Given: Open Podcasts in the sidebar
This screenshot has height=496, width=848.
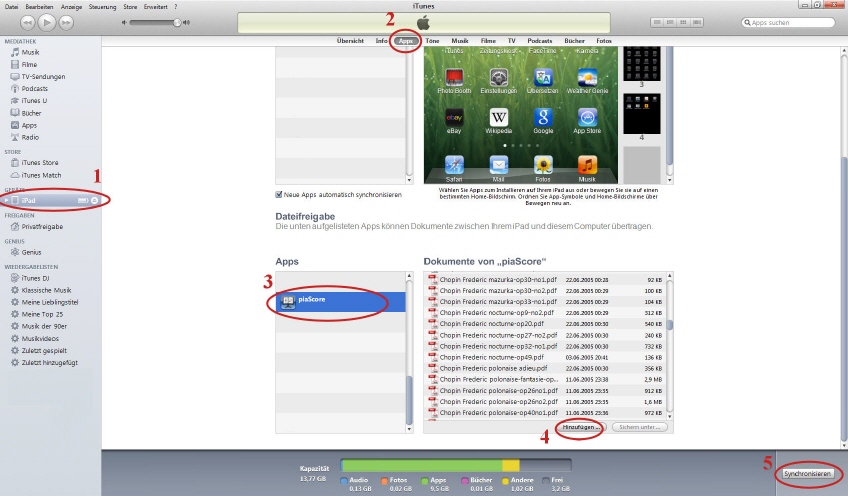Looking at the screenshot, I should 35,89.
